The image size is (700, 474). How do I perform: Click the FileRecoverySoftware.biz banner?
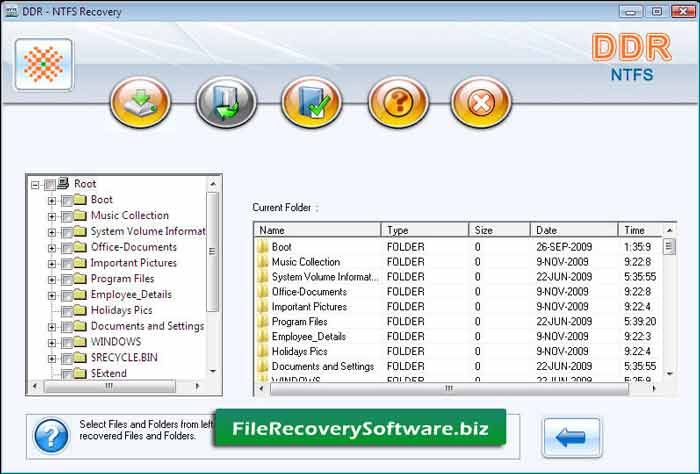(x=360, y=428)
